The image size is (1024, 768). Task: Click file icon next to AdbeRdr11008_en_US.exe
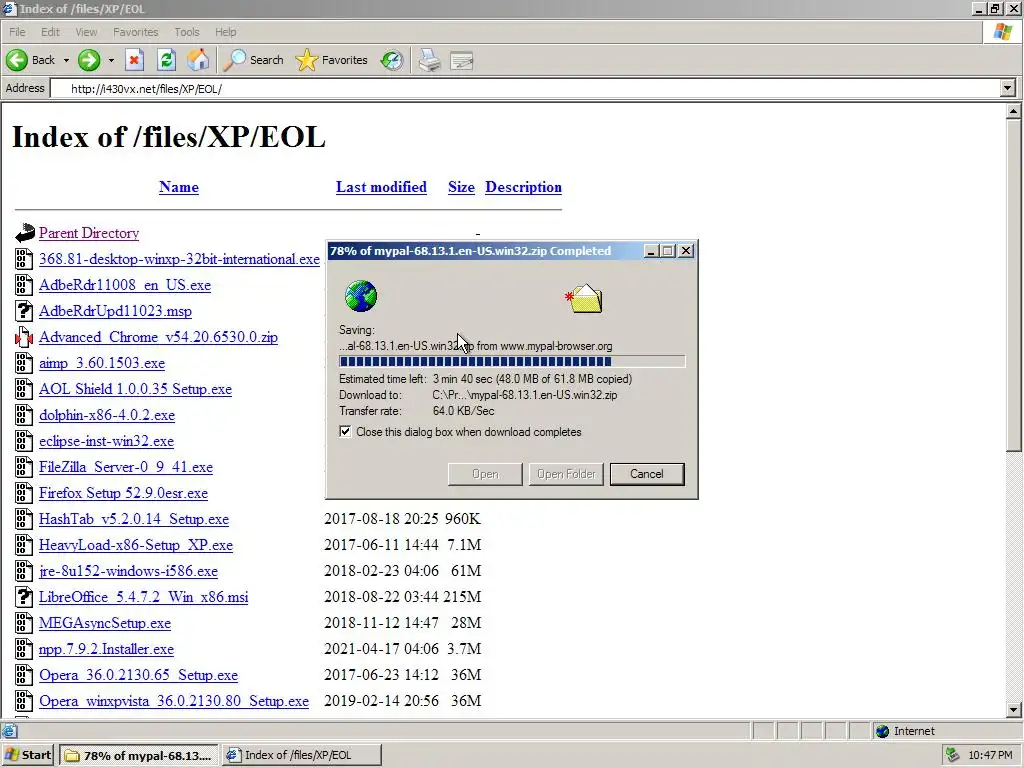tap(24, 285)
